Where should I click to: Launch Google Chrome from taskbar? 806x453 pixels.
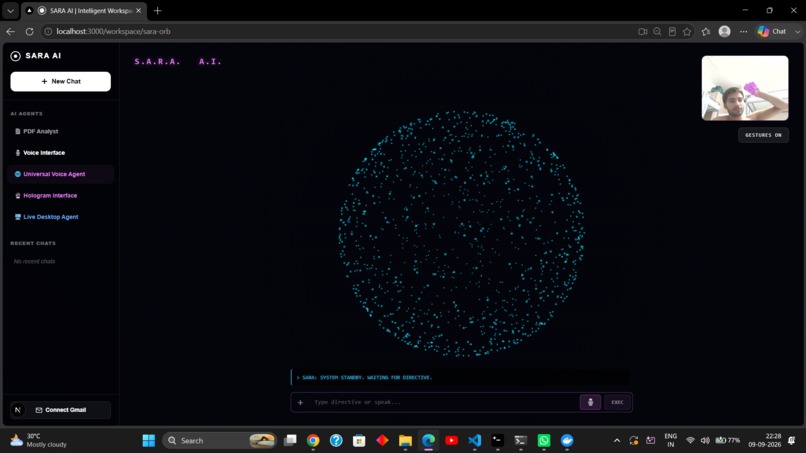313,441
